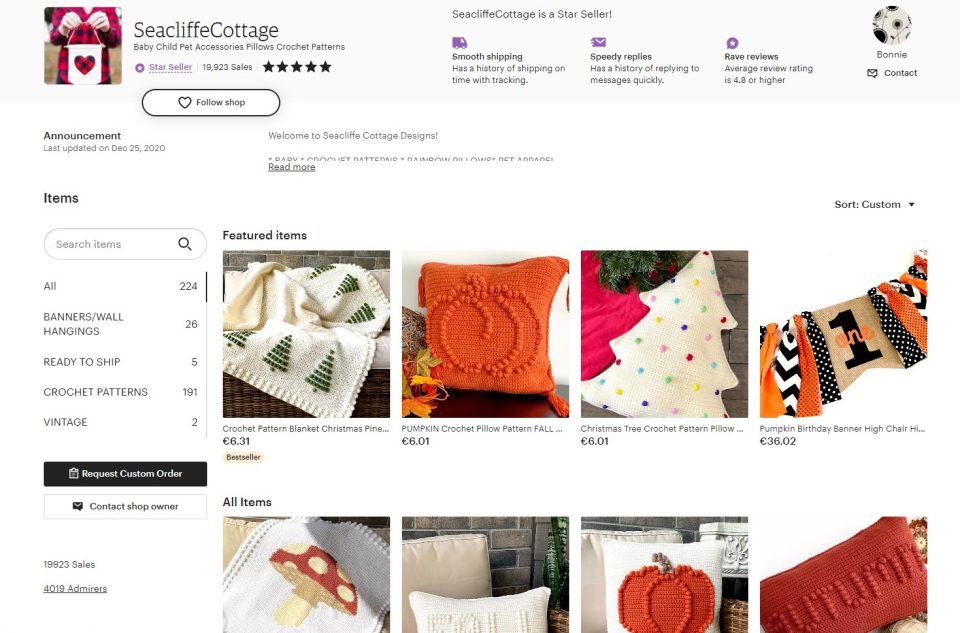Click the search magnifier icon in Search items
The height and width of the screenshot is (633, 960).
(x=185, y=243)
